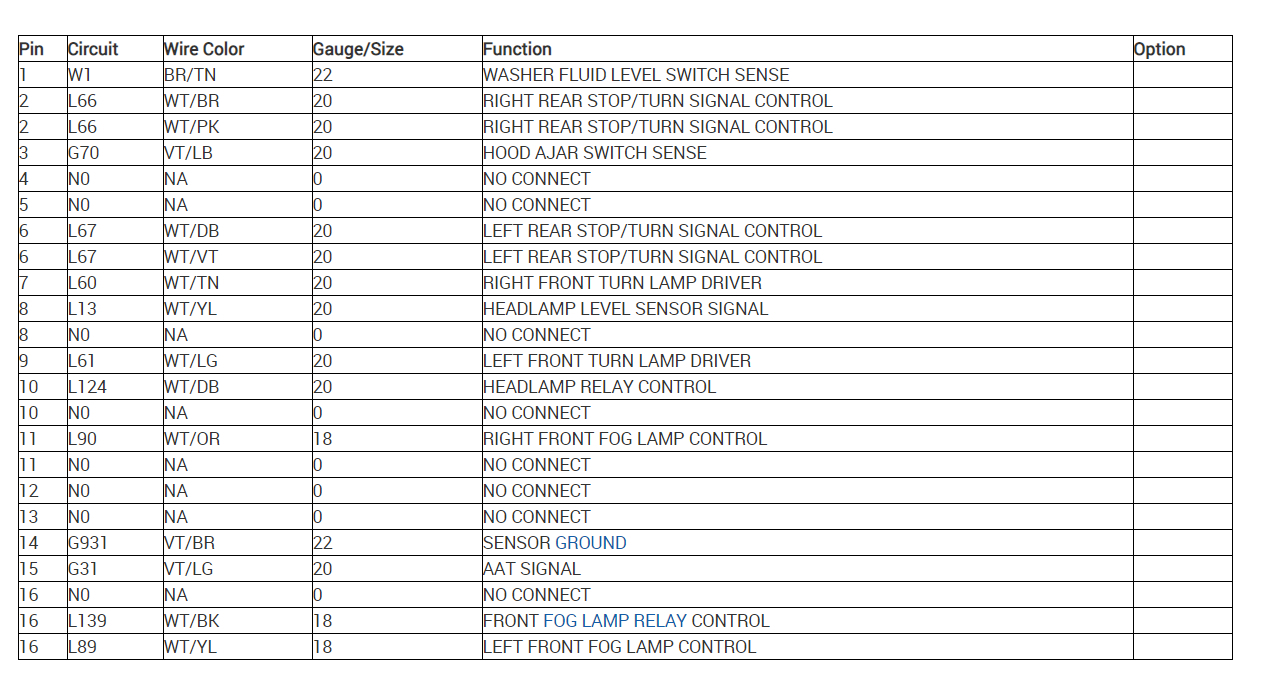This screenshot has width=1263, height=681.
Task: Select the HEADLAMP LEVEL SENSOR SIGNAL cell
Action: coord(625,309)
